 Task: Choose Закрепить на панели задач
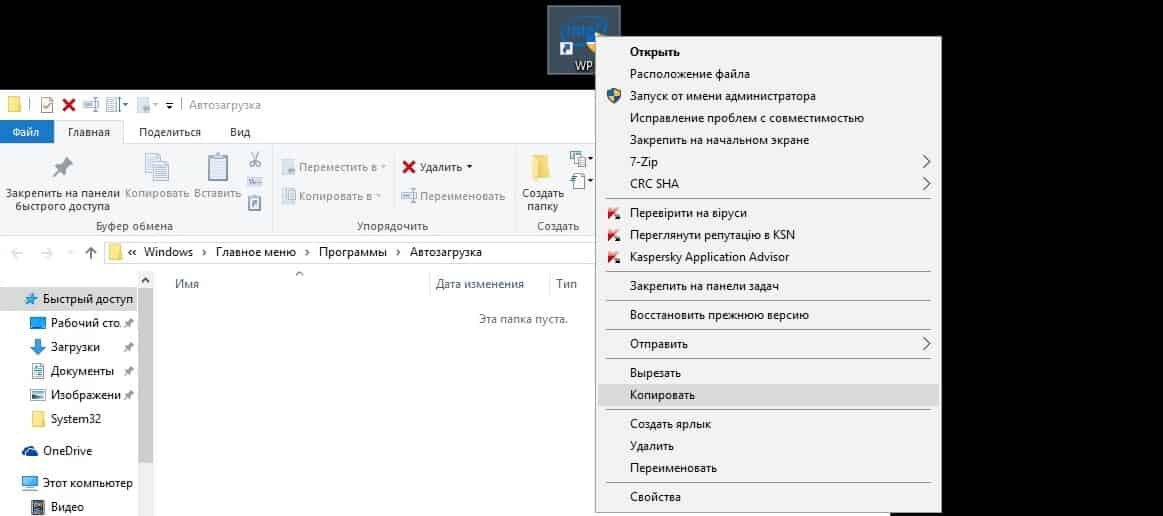click(768, 286)
